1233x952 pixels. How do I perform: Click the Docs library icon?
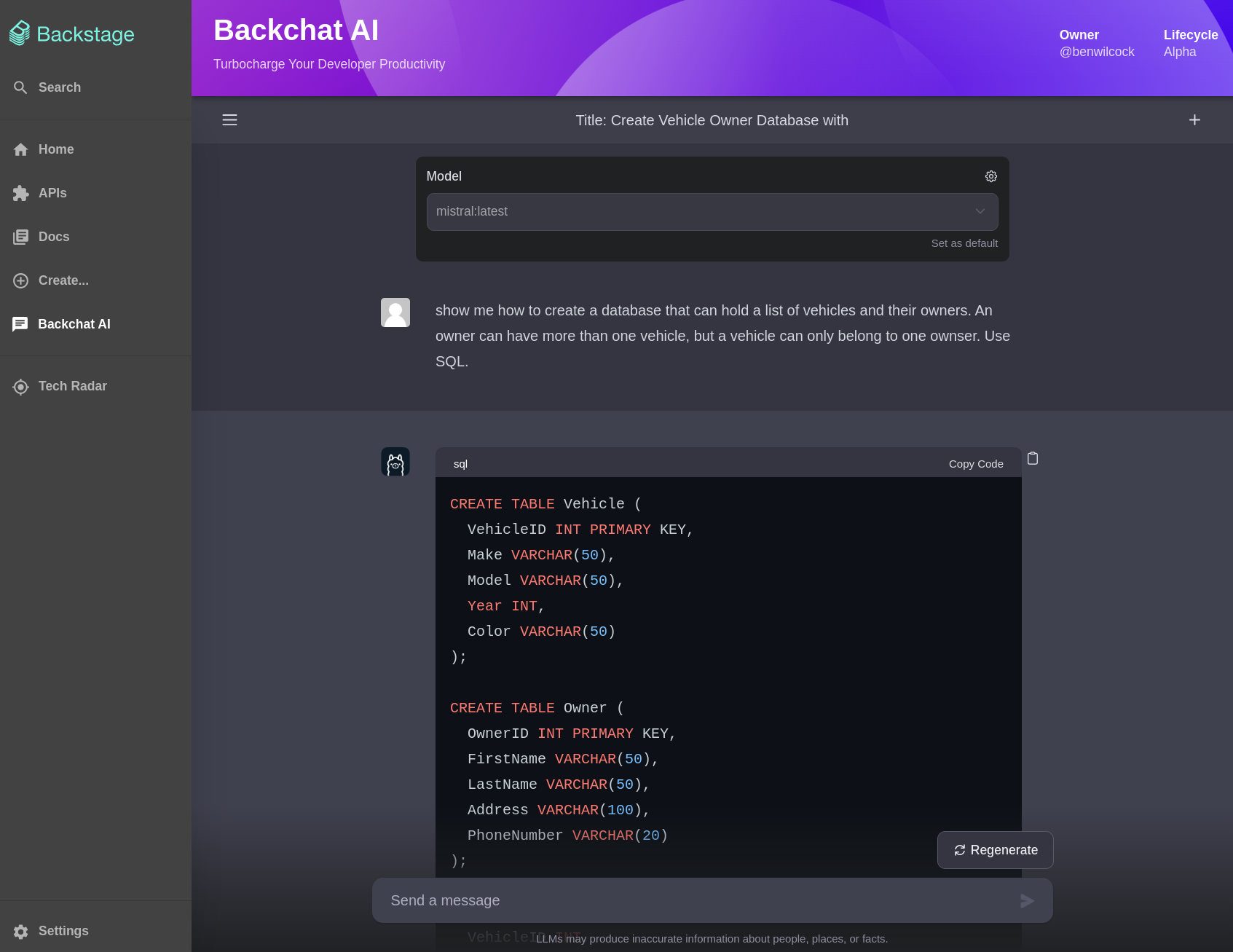(x=20, y=237)
